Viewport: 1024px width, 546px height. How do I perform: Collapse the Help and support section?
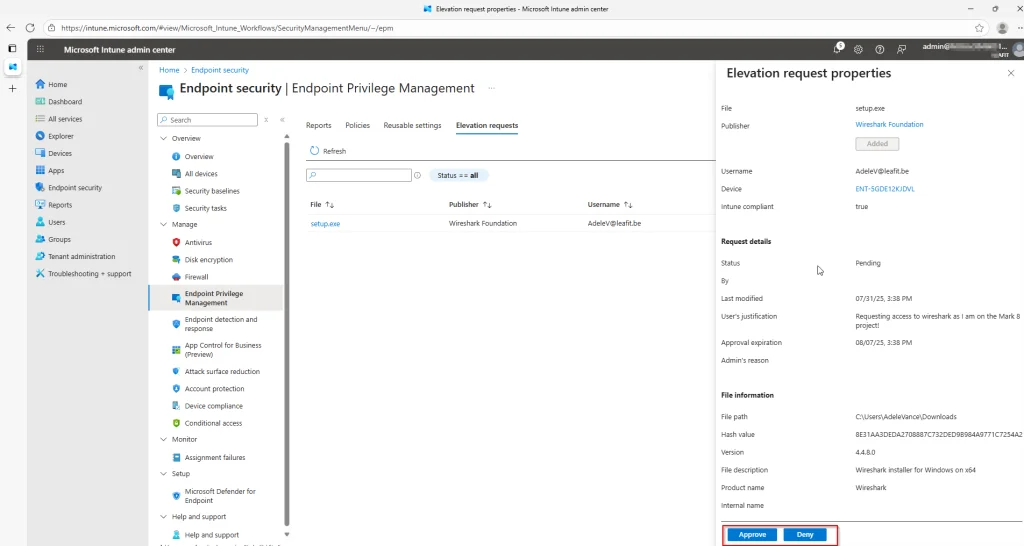point(163,517)
